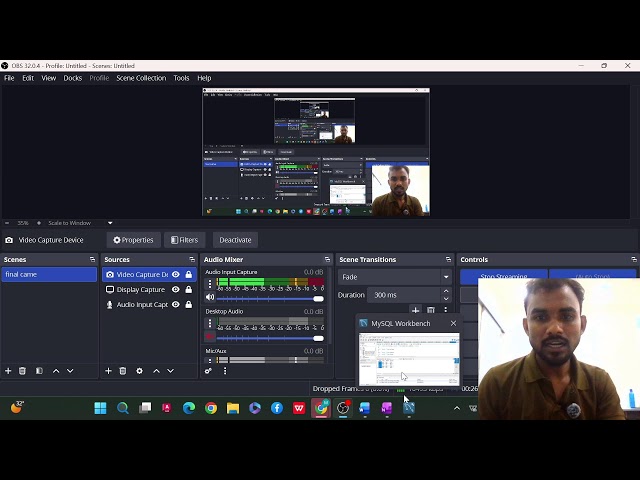Show hidden system tray icons chevron
This screenshot has height=480, width=640.
coord(457,408)
